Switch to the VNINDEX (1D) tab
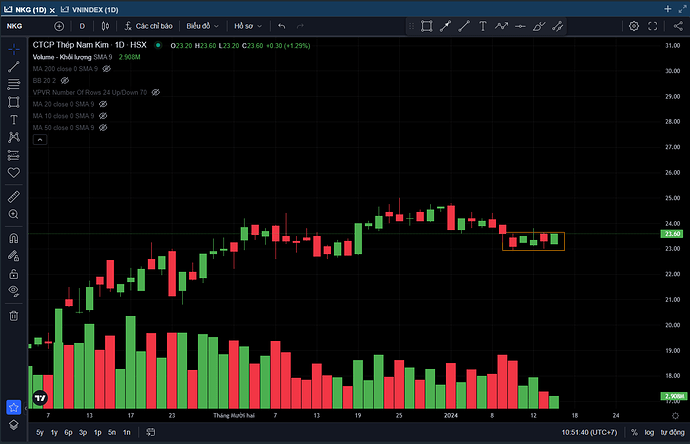 [x=90, y=9]
